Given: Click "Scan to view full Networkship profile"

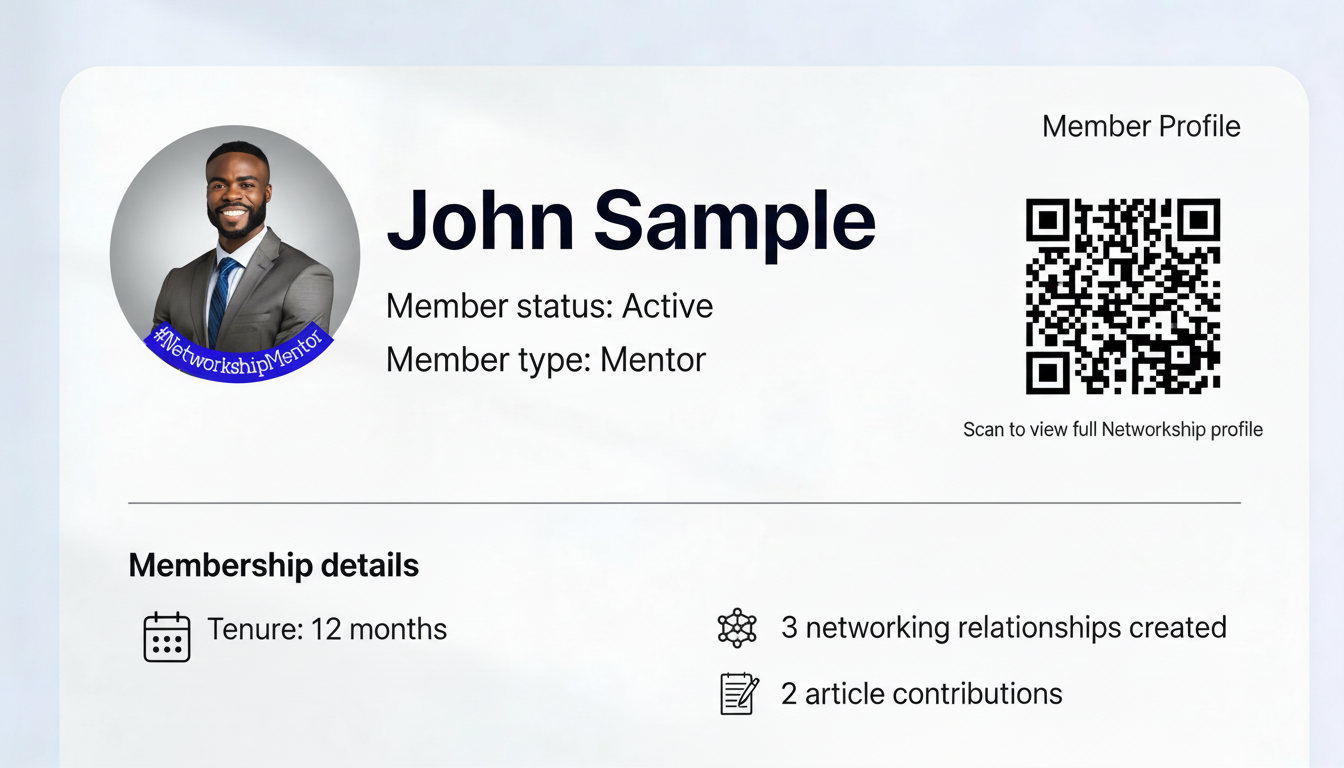Looking at the screenshot, I should pyautogui.click(x=1113, y=429).
